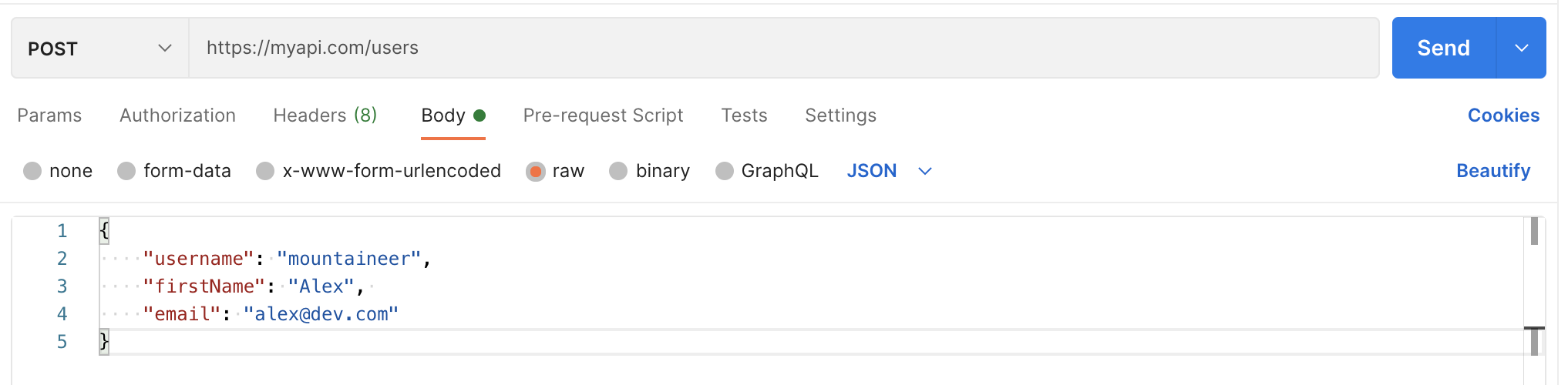Click the blue Send button
Viewport: 1568px width, 385px height.
tap(1443, 48)
